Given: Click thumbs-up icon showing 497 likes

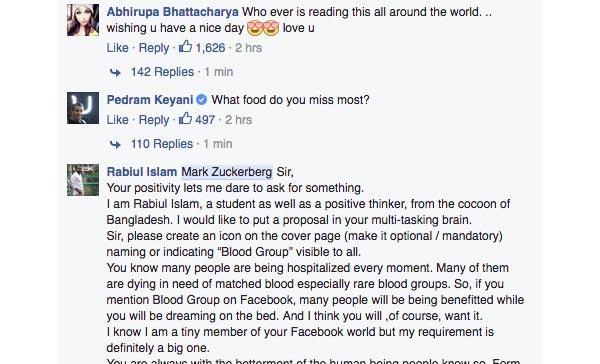Looking at the screenshot, I should coord(186,119).
